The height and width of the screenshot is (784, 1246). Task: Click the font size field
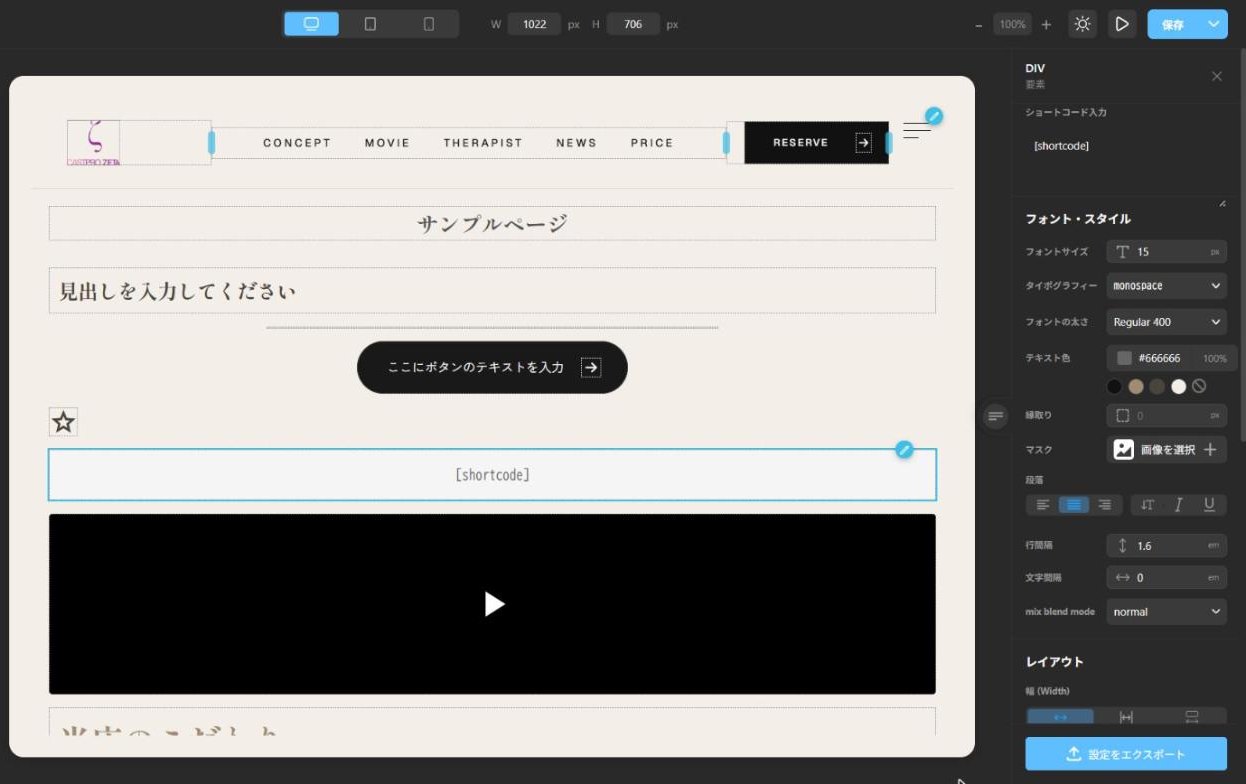[x=1166, y=252]
